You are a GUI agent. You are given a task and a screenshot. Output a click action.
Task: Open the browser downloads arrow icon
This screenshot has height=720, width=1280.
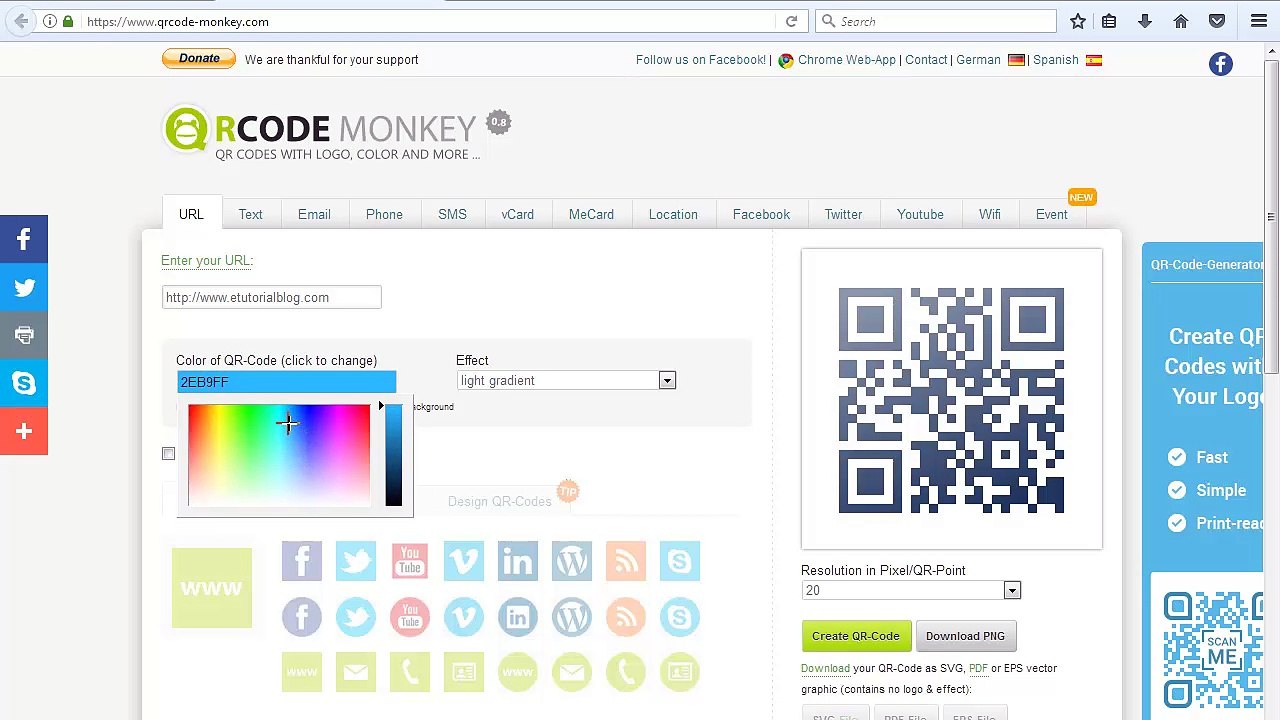1145,21
